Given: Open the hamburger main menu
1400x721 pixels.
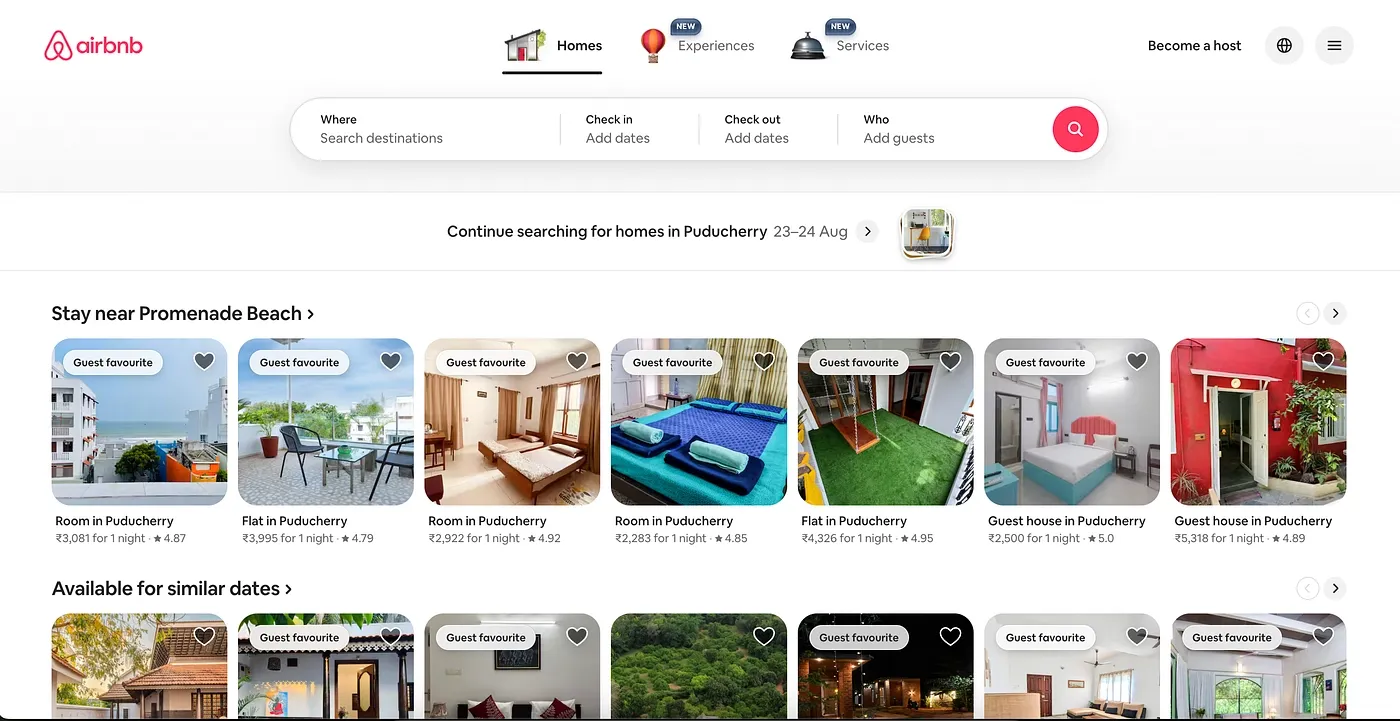Looking at the screenshot, I should [1334, 46].
